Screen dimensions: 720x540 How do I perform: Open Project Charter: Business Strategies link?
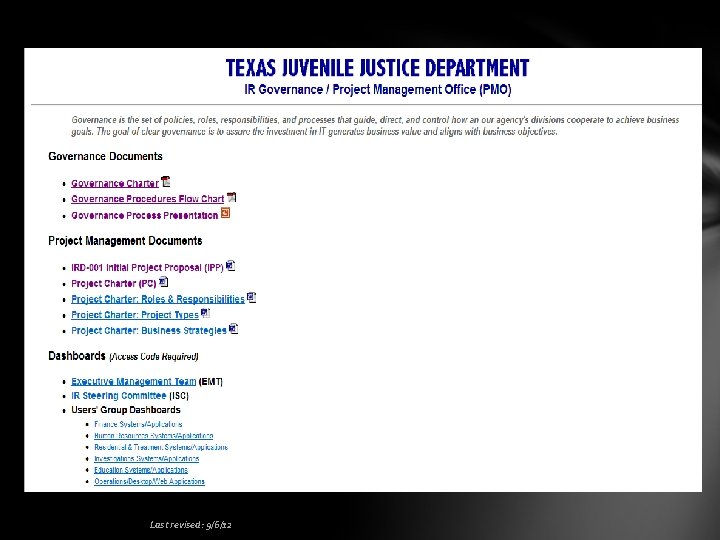tap(149, 331)
